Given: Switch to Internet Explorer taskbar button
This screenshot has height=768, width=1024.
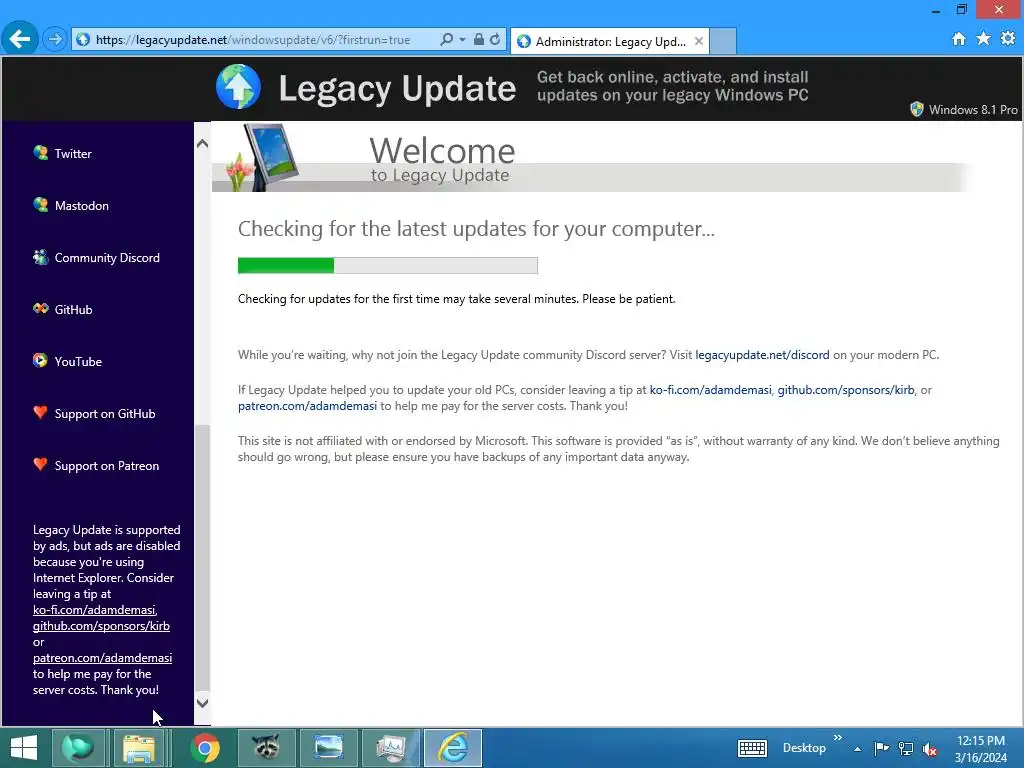Looking at the screenshot, I should [x=453, y=748].
